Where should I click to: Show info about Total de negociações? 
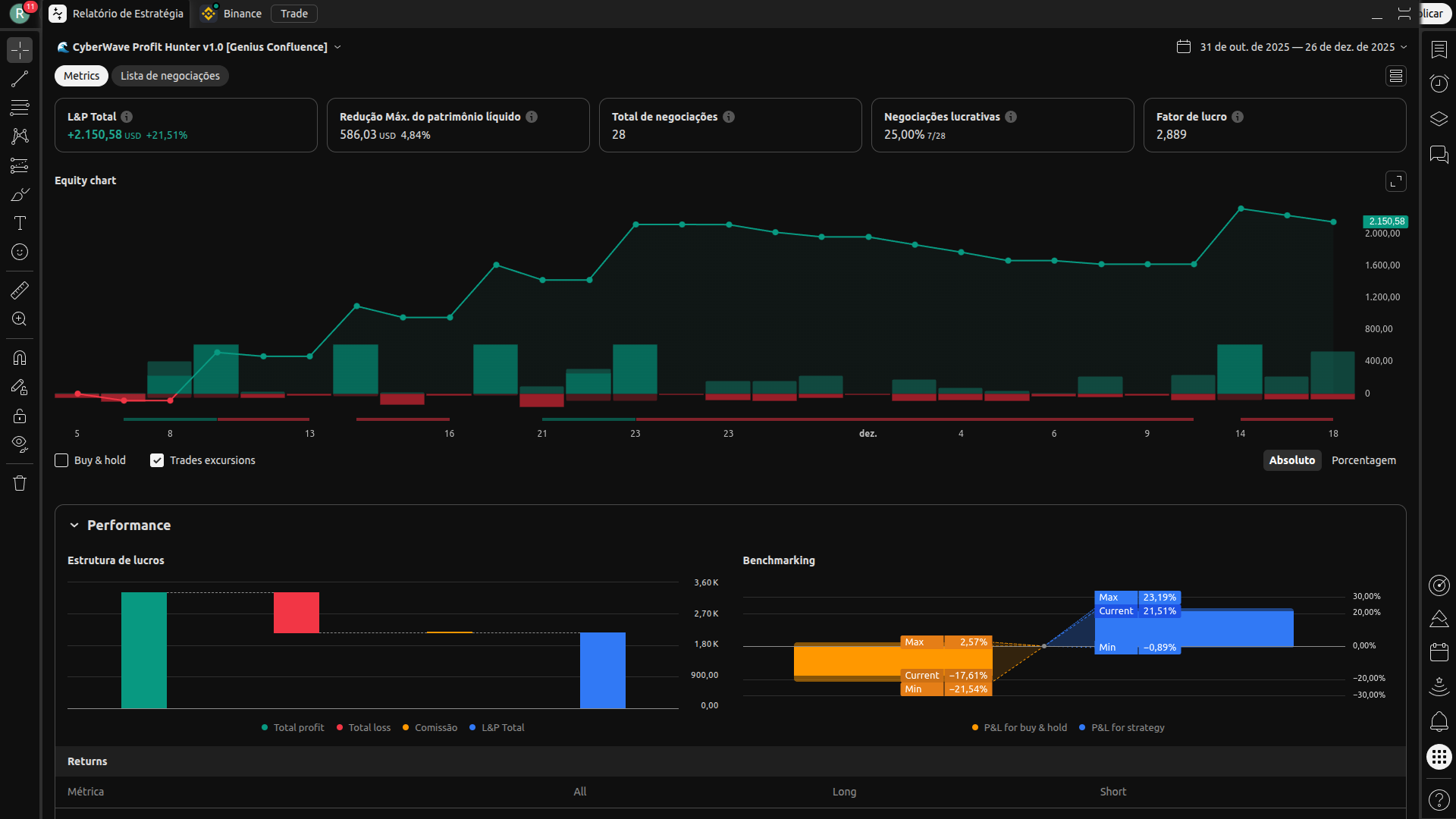click(x=729, y=117)
